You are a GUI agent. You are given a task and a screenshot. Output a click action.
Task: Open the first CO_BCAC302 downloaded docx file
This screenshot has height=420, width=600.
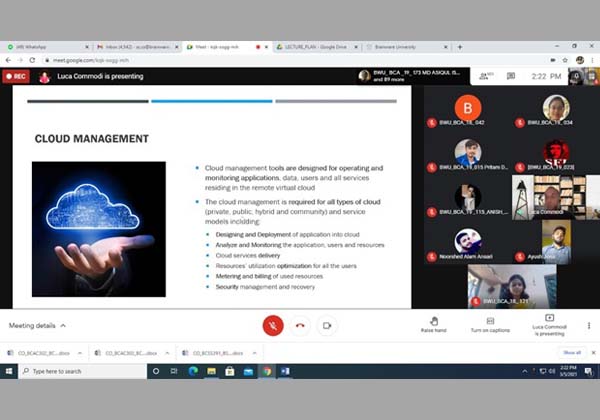40,352
